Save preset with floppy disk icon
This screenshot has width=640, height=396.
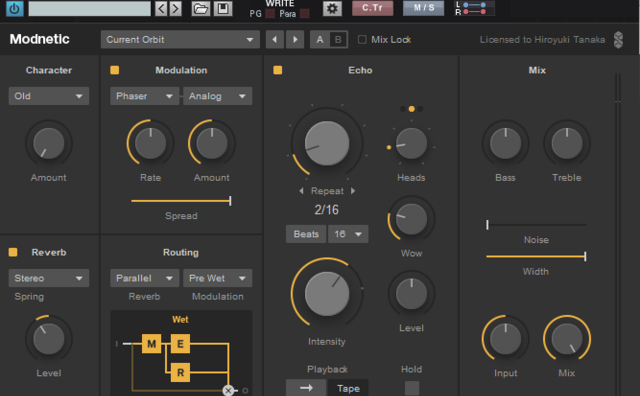point(223,9)
